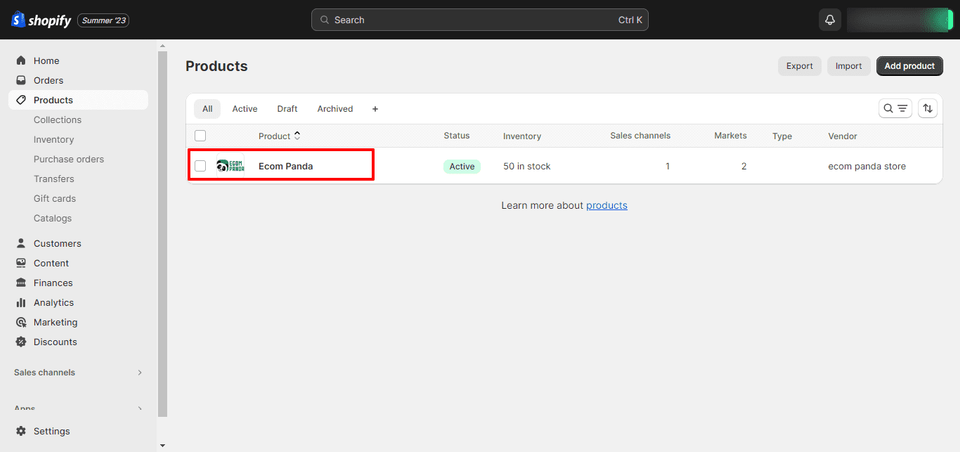The height and width of the screenshot is (452, 960).
Task: Open Collections submenu item
Action: 58,119
